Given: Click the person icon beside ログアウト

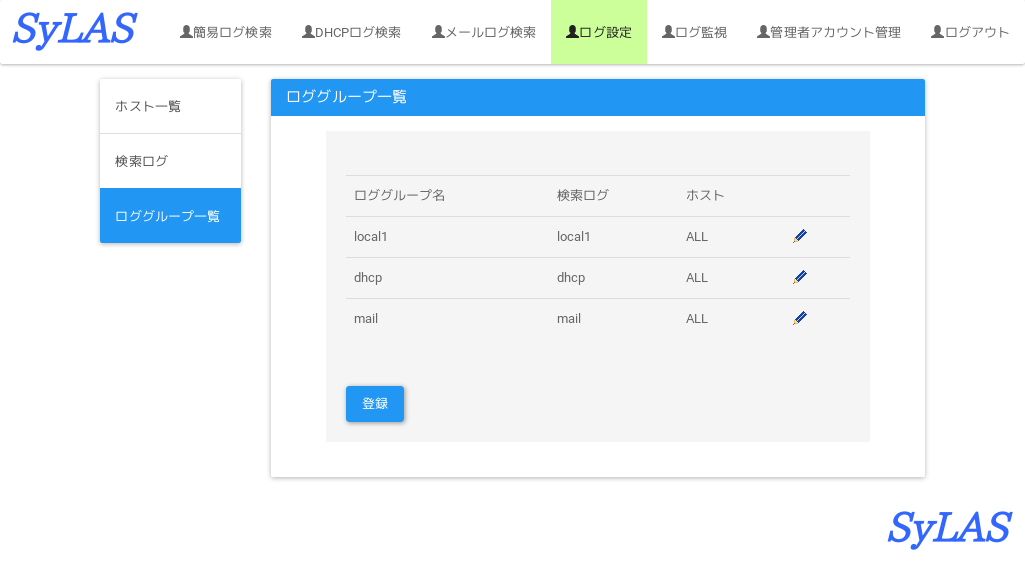Looking at the screenshot, I should (x=937, y=31).
